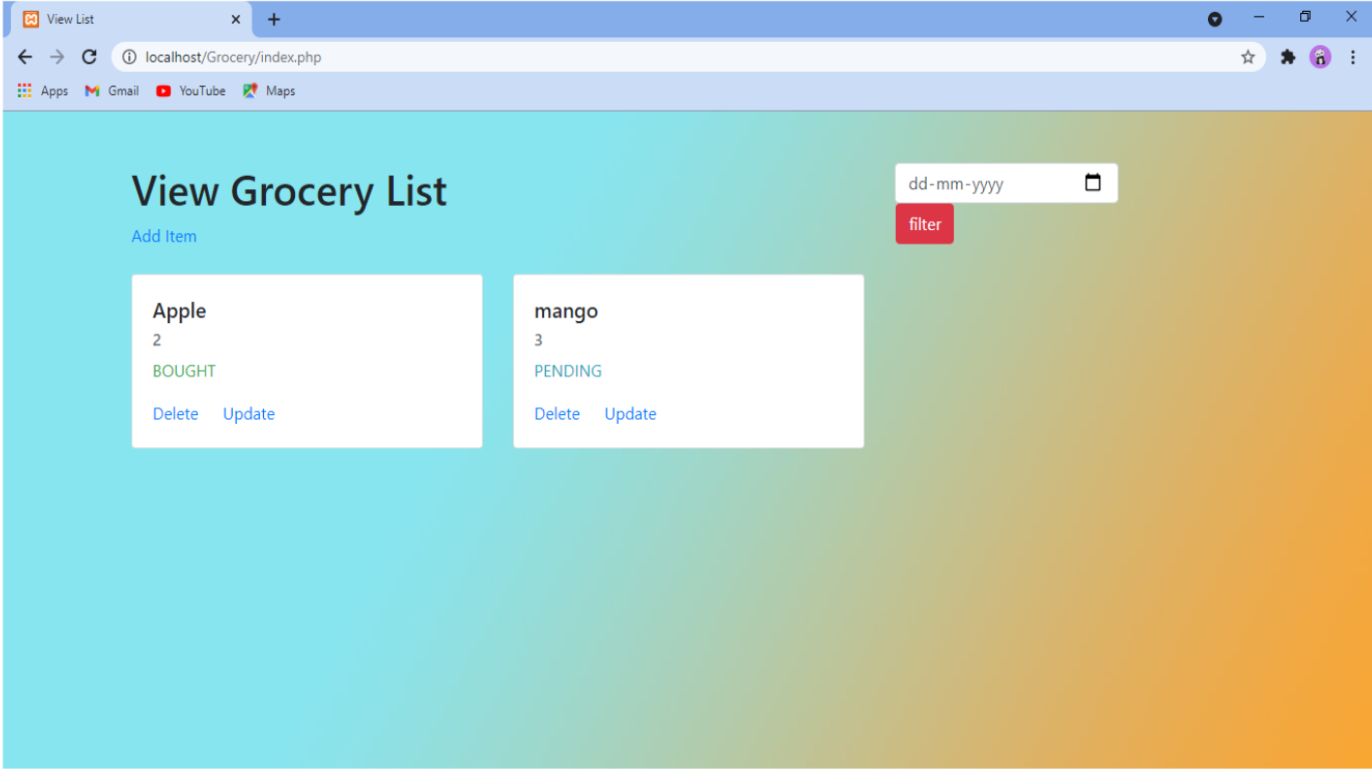Screen dimensions: 1372x770
Task: Click the forward navigation arrow
Action: (56, 57)
